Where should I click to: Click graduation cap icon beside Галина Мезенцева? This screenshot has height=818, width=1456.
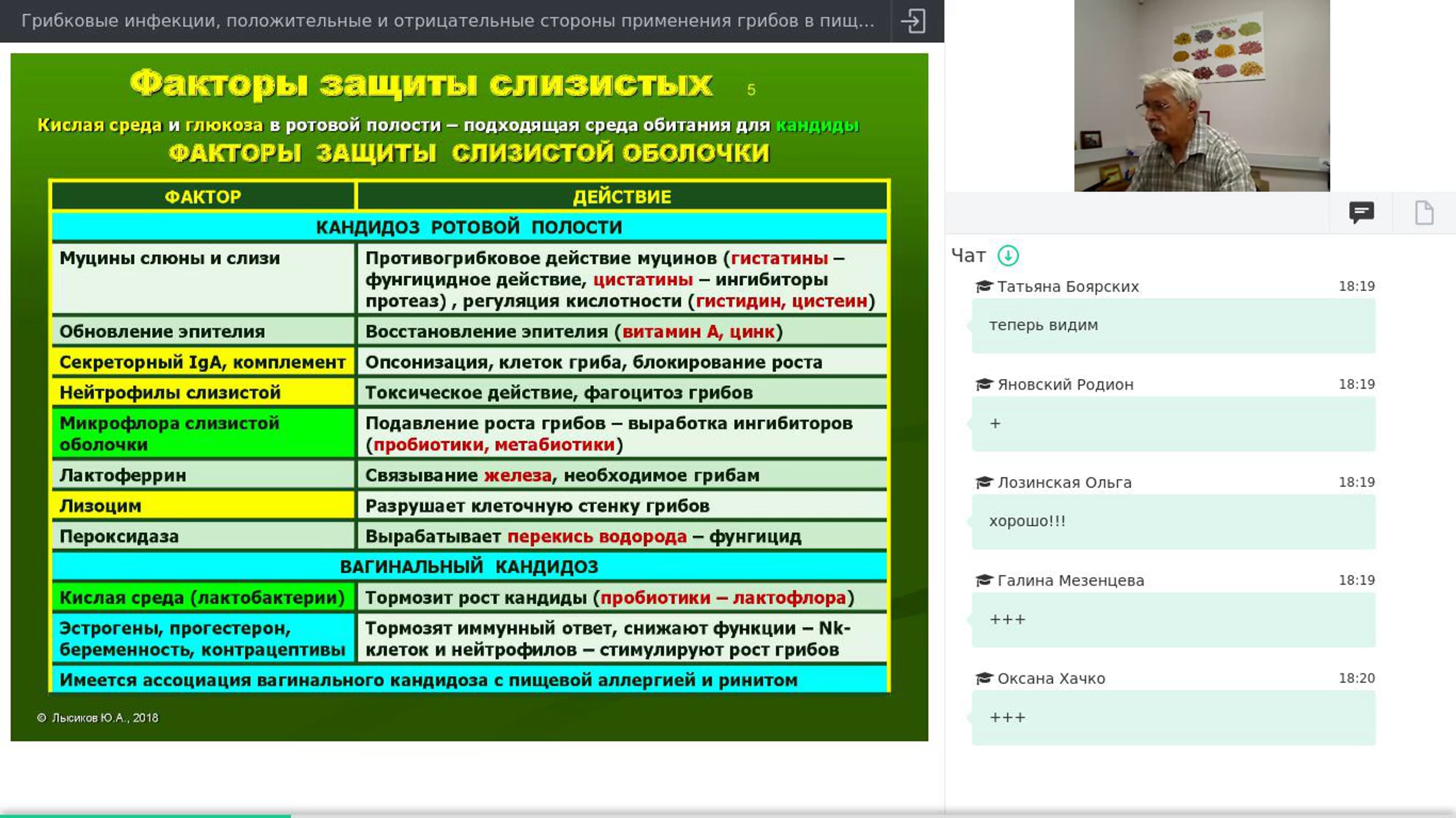pyautogui.click(x=983, y=580)
